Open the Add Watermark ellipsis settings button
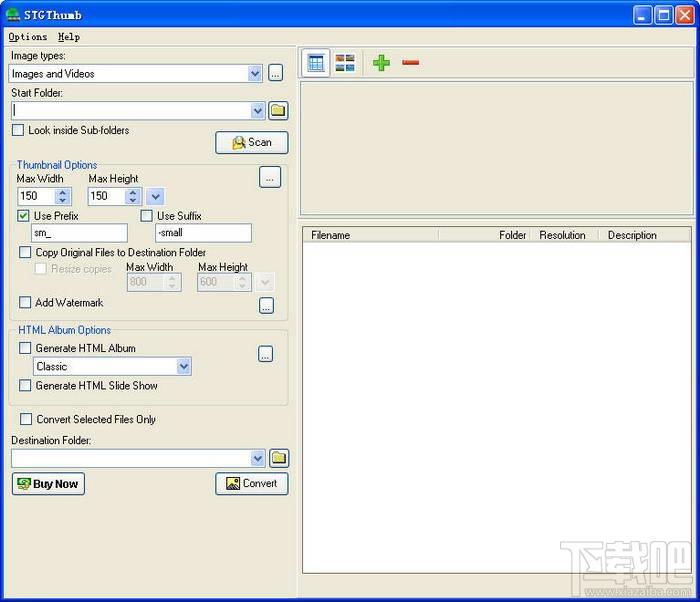This screenshot has width=700, height=602. pyautogui.click(x=267, y=305)
